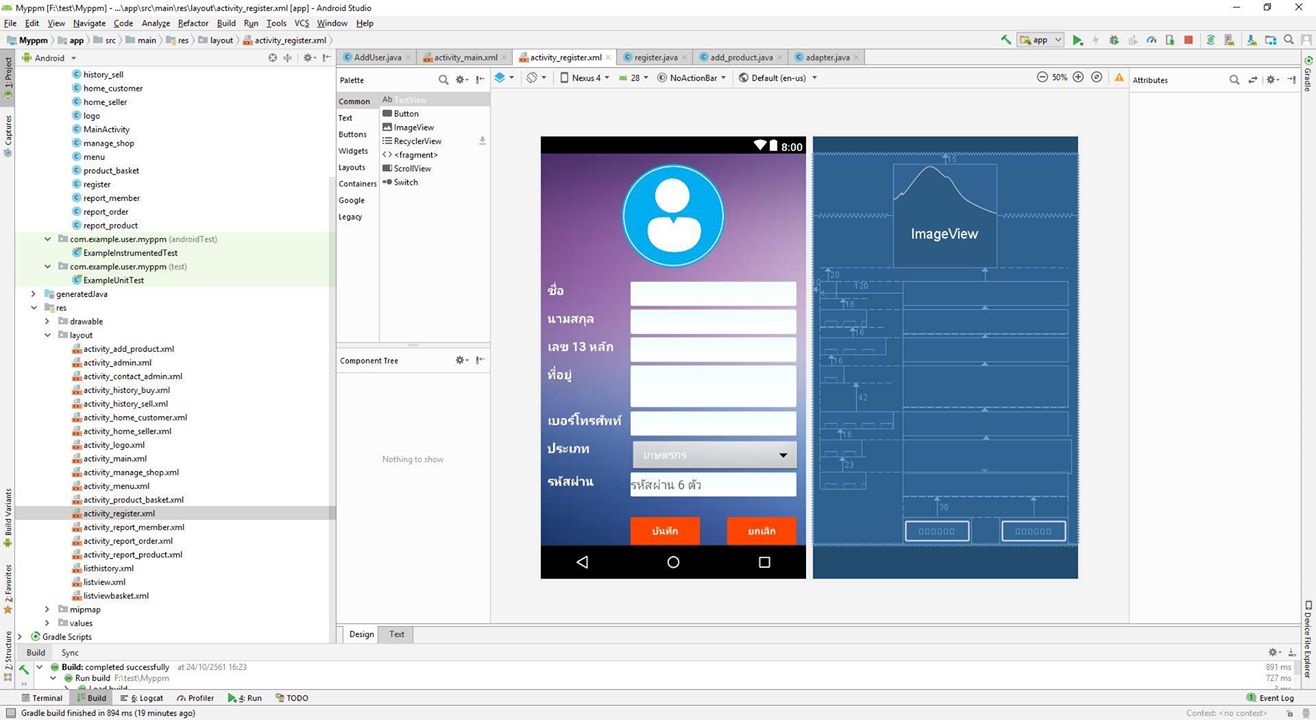
Task: Select the Widgets palette category
Action: click(x=353, y=151)
